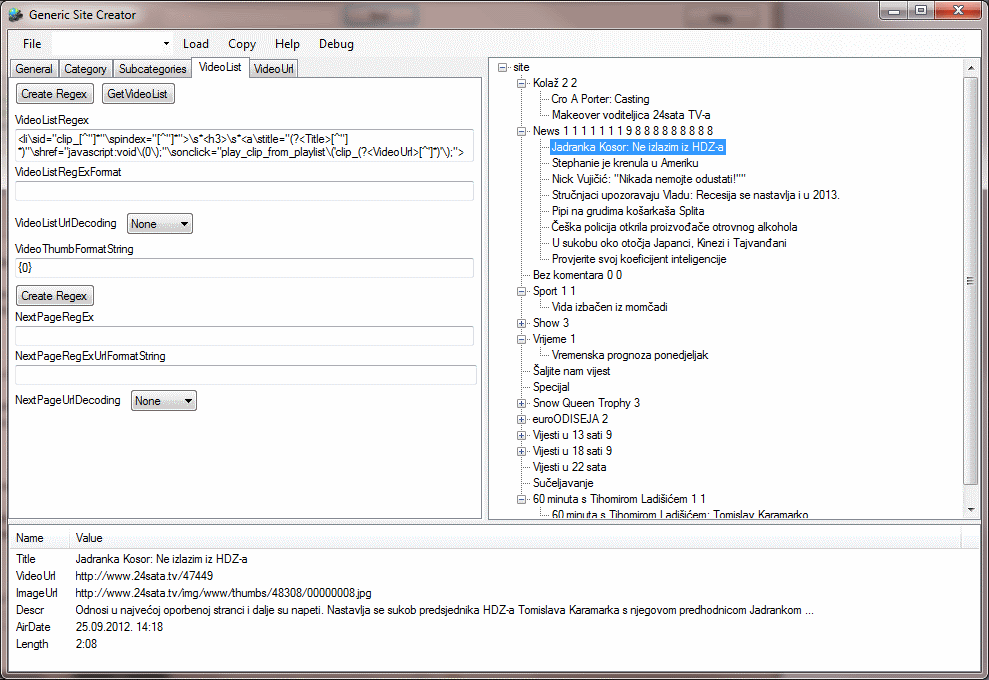Click Create Regex below VideoThumbFormatString
Screen dimensions: 989x680
(x=55, y=296)
